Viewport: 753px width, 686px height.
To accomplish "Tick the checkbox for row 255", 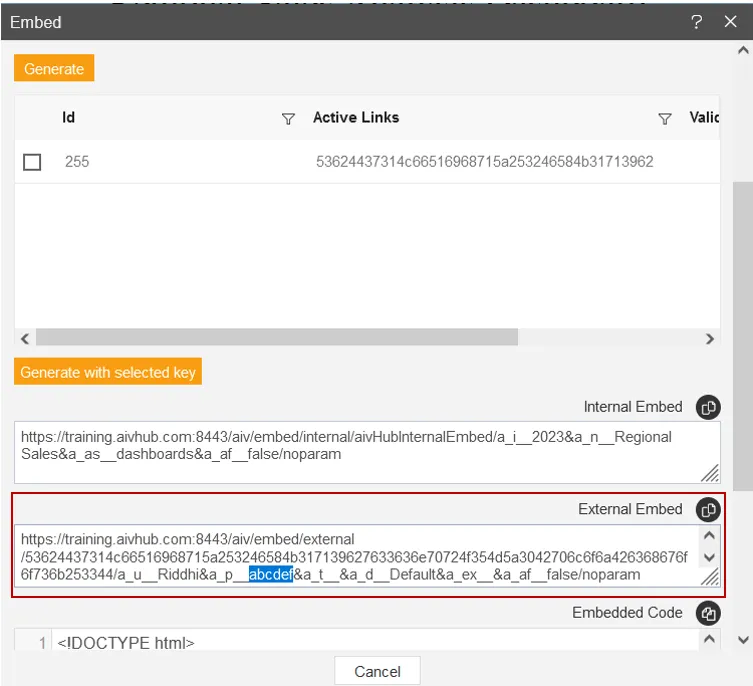I will click(x=32, y=162).
